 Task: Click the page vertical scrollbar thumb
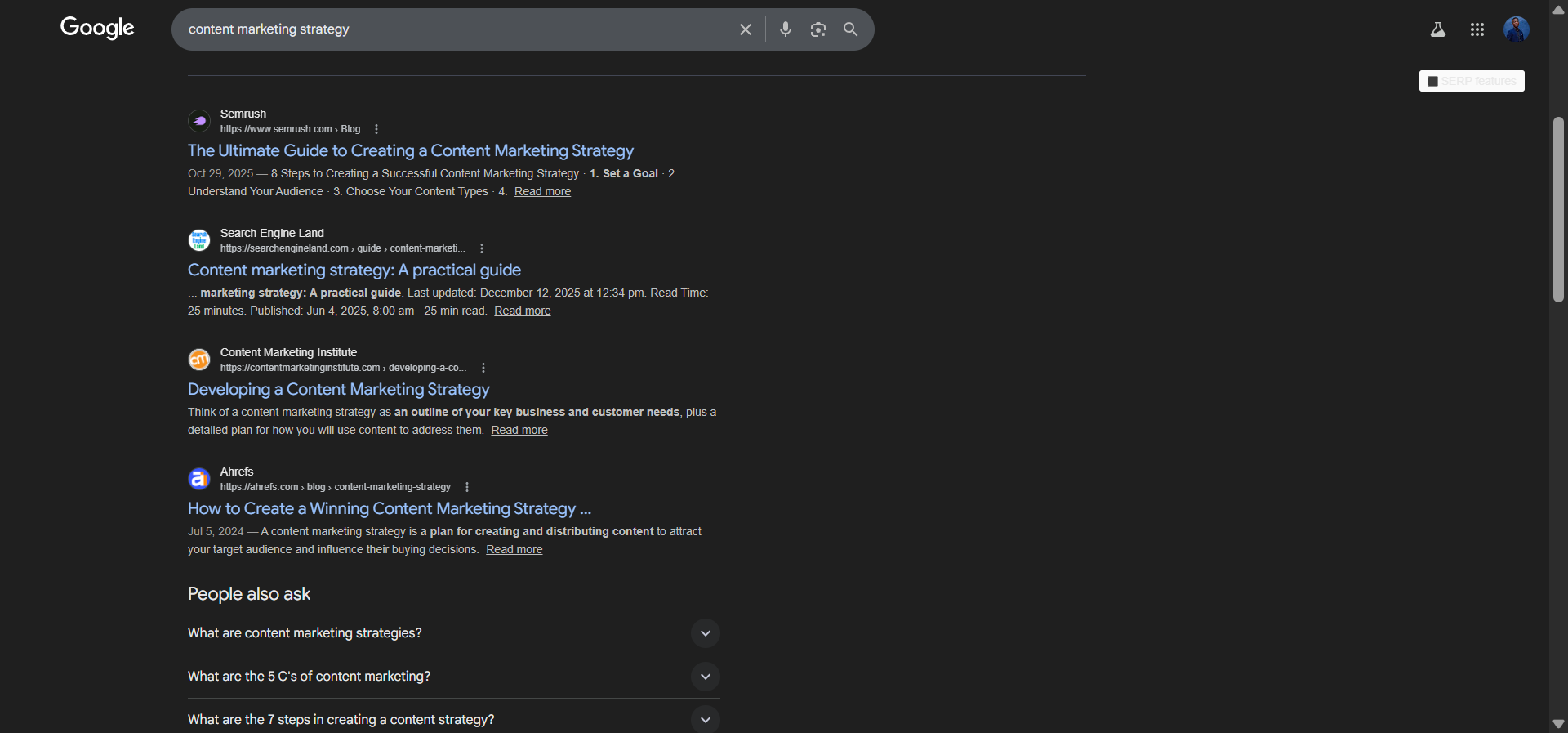[x=1558, y=210]
